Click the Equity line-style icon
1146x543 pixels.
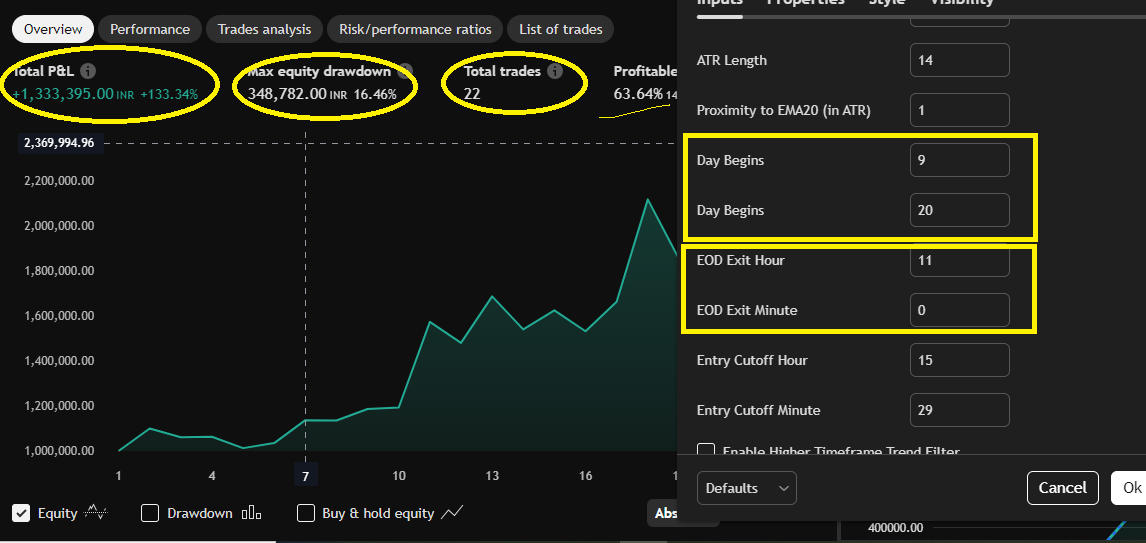(96, 513)
